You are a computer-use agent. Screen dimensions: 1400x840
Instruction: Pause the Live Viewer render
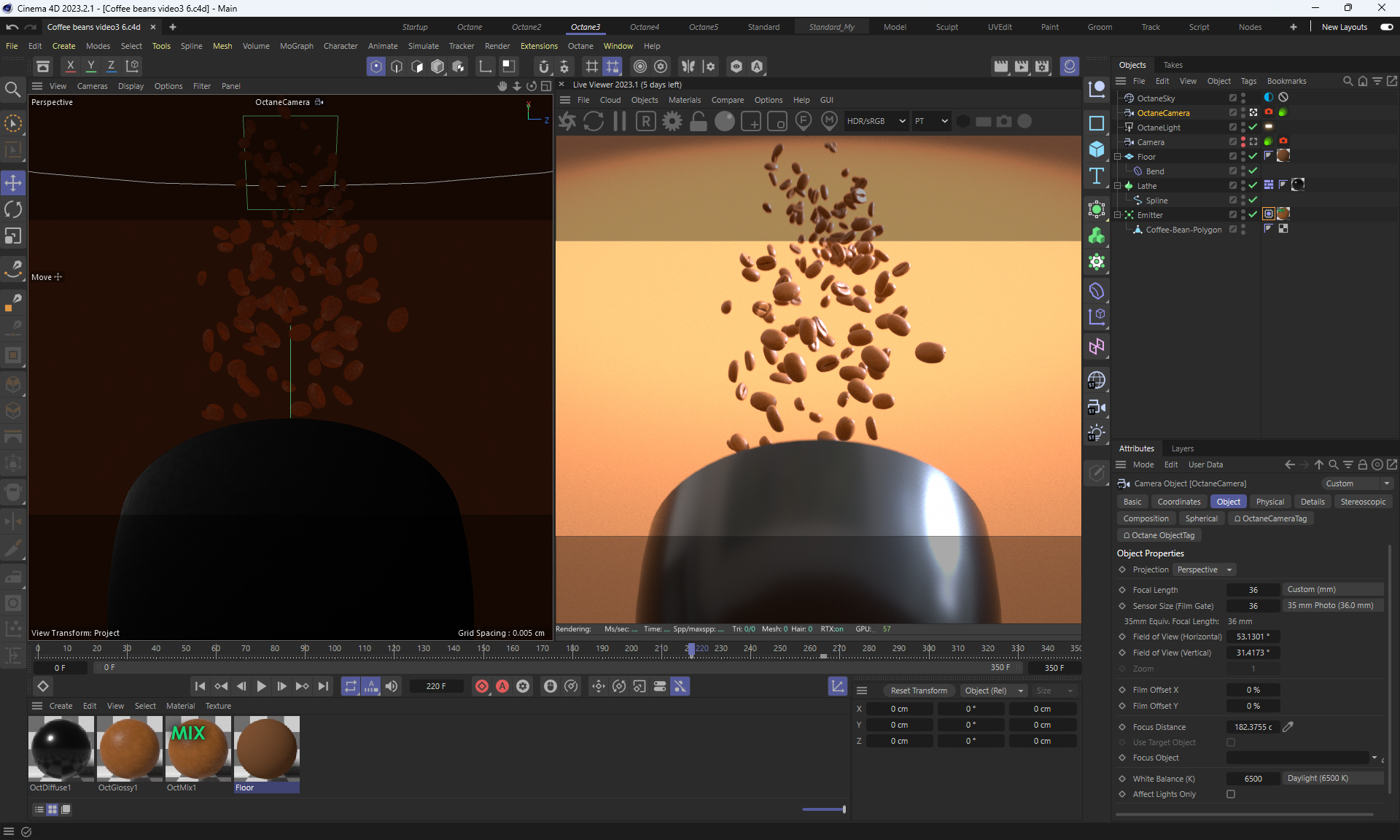click(620, 121)
